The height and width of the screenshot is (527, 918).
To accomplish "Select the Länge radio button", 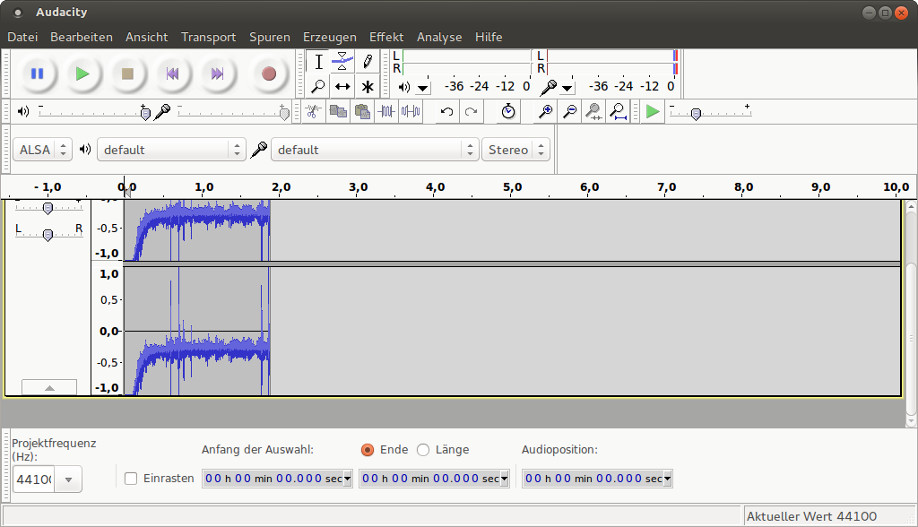I will [423, 450].
